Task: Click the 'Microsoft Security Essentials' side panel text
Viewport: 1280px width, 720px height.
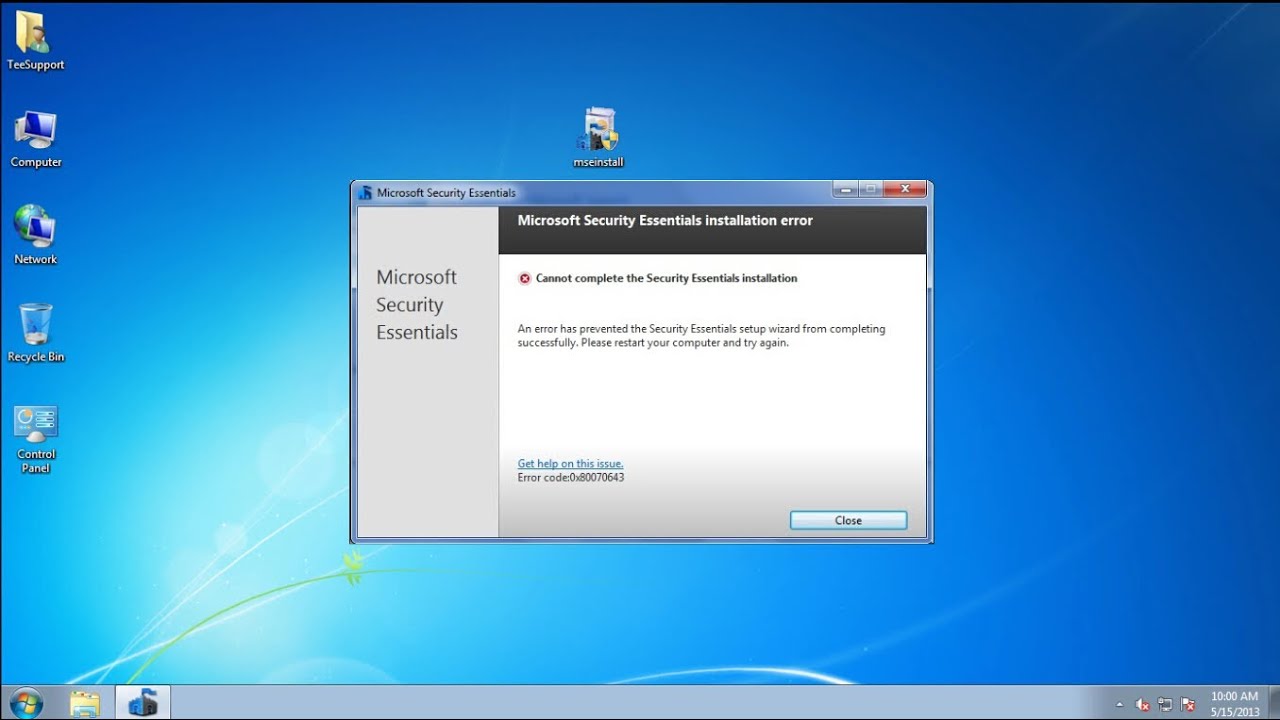Action: (417, 305)
